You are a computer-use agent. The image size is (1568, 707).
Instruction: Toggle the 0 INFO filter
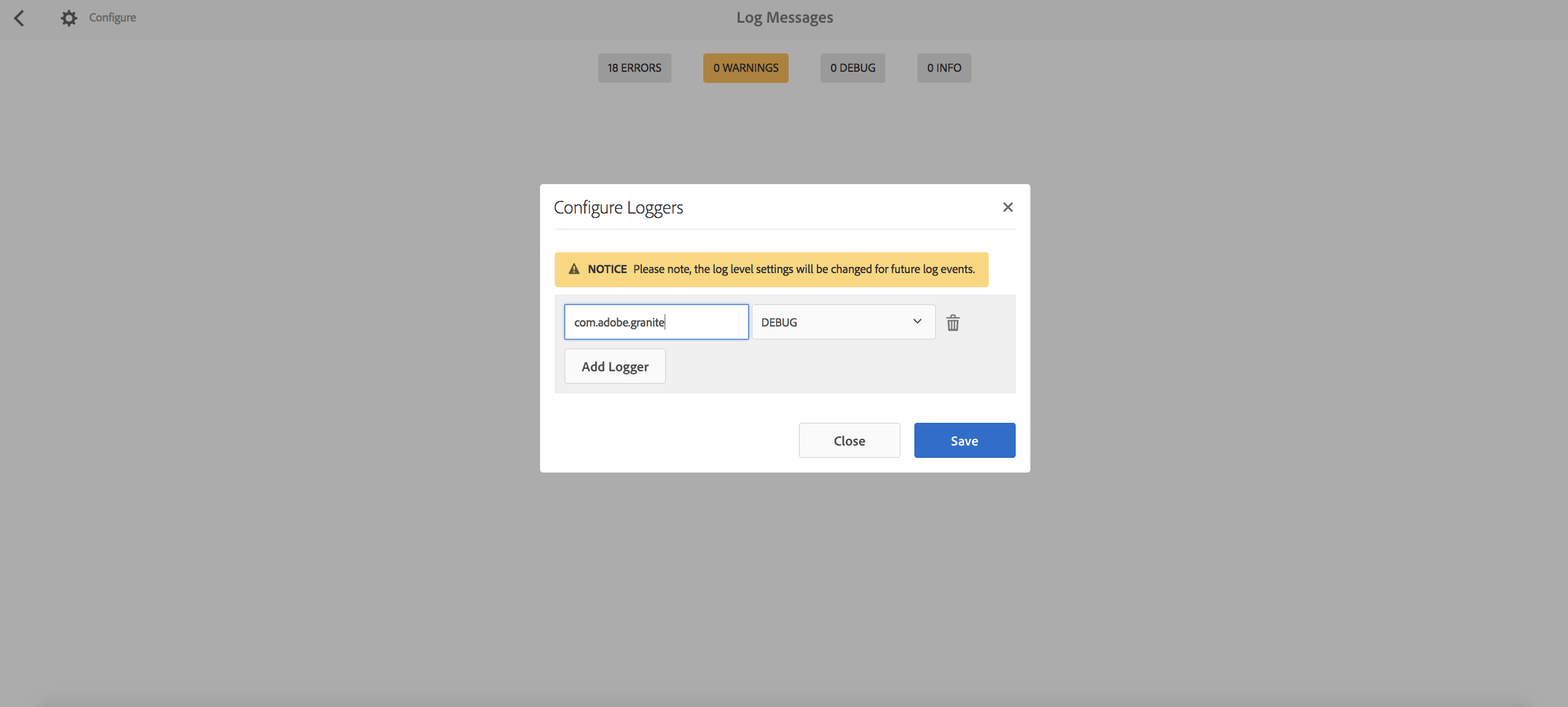(944, 68)
